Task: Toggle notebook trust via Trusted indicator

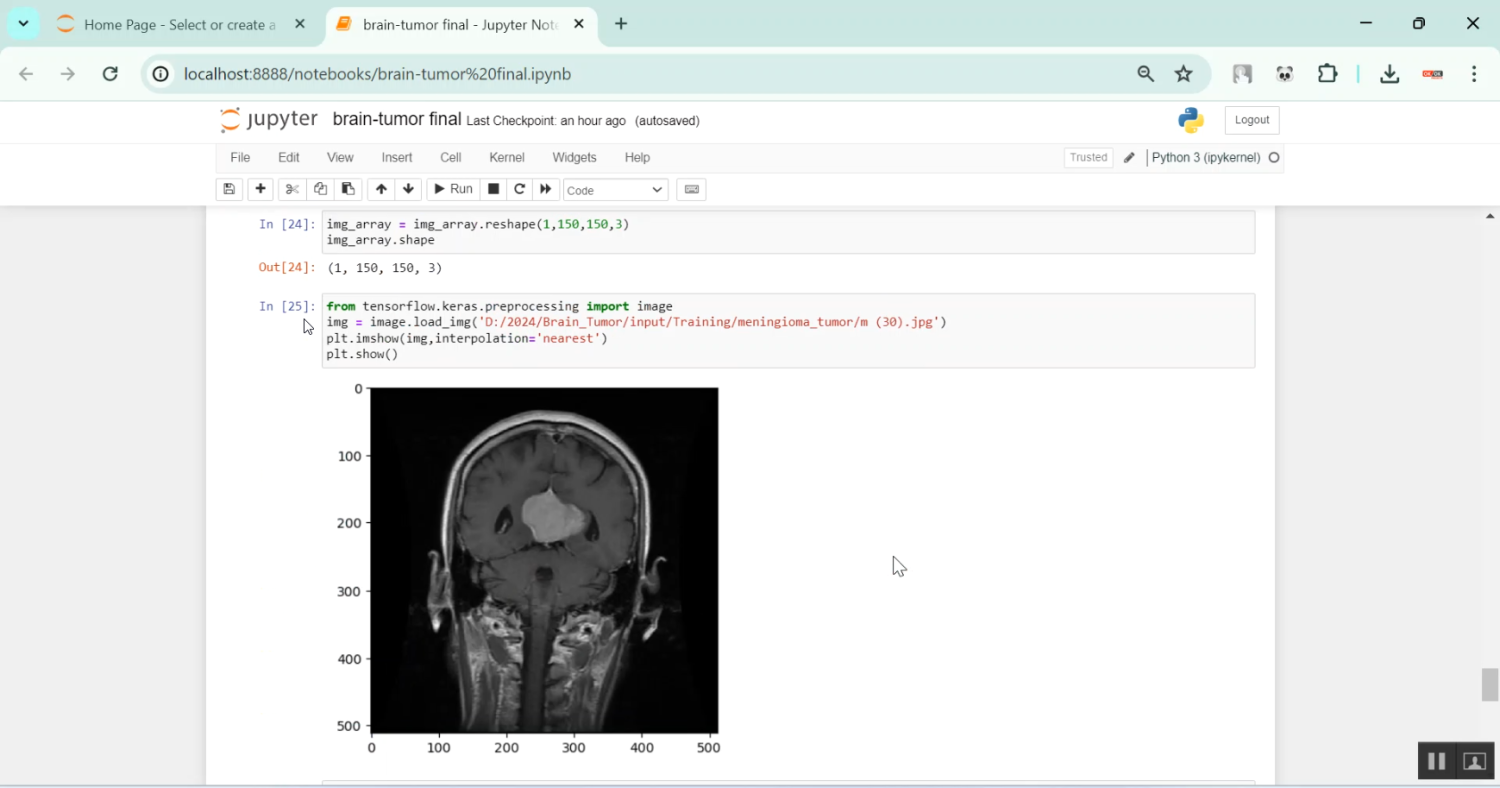Action: pyautogui.click(x=1088, y=157)
